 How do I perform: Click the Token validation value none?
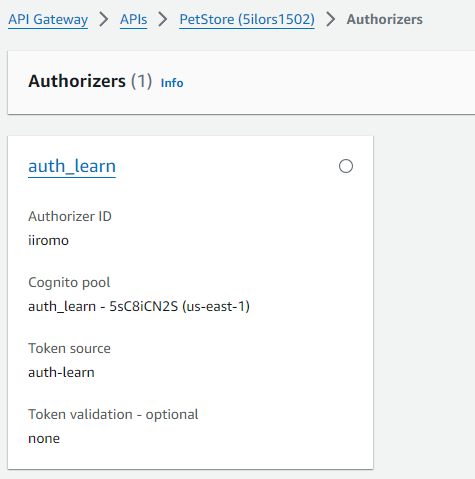click(44, 439)
